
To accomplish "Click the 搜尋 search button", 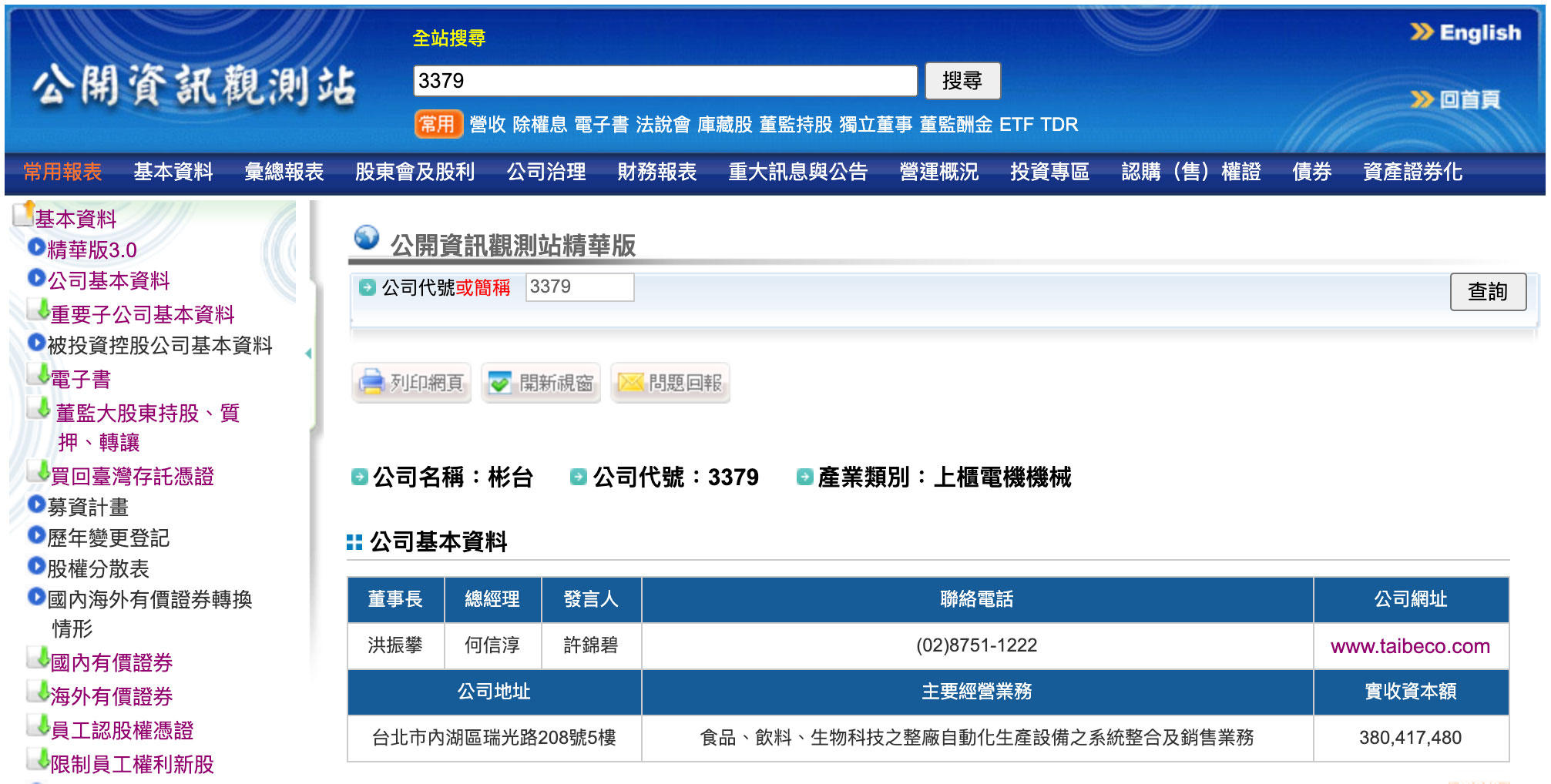I will [x=962, y=81].
